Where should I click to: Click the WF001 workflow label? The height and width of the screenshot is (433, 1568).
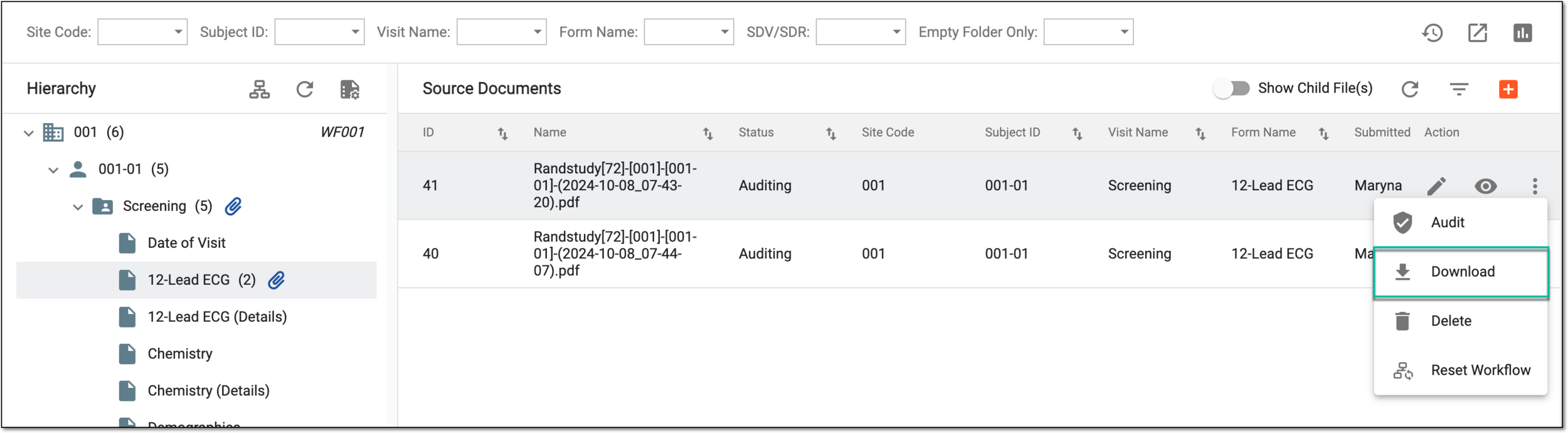pyautogui.click(x=342, y=132)
